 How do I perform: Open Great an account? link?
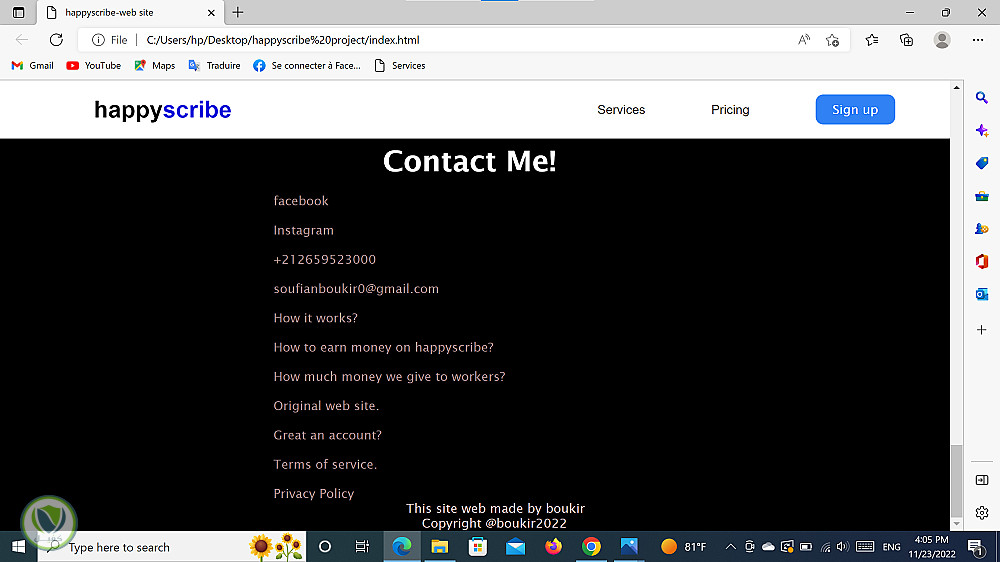click(x=327, y=435)
